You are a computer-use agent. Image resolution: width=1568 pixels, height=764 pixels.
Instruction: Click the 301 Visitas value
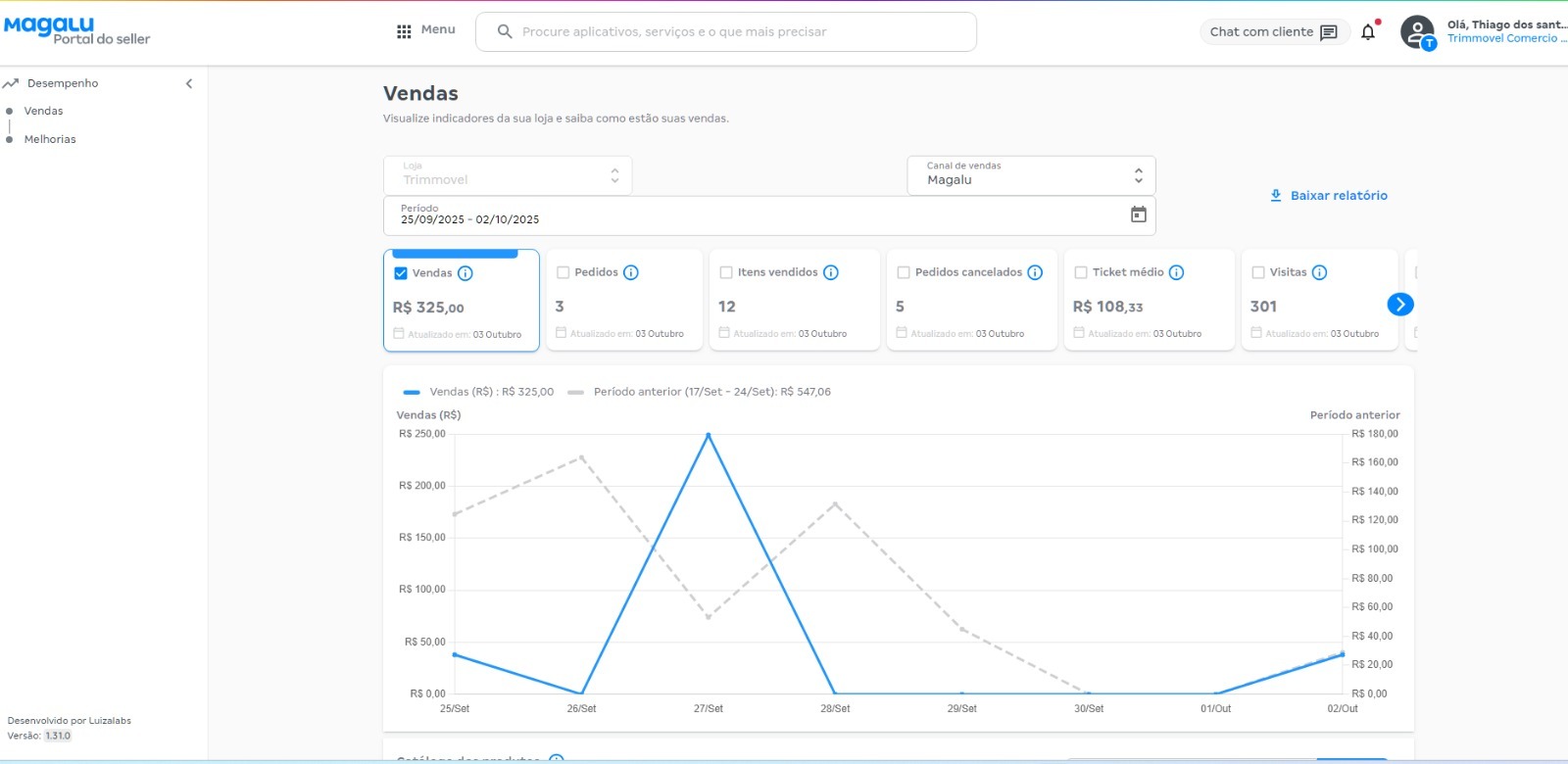[x=1263, y=307]
